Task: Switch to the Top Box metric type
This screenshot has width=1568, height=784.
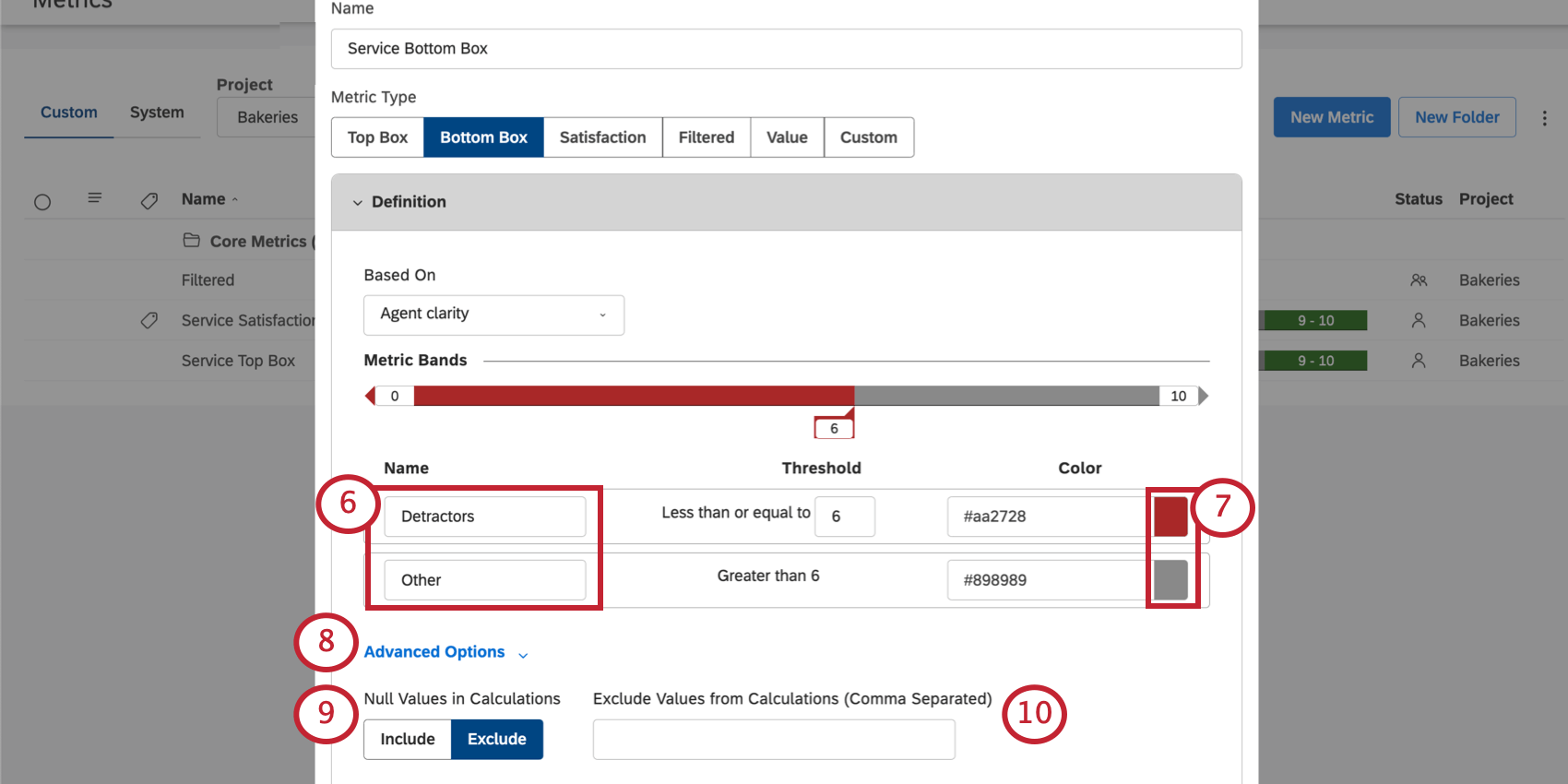Action: click(x=377, y=137)
